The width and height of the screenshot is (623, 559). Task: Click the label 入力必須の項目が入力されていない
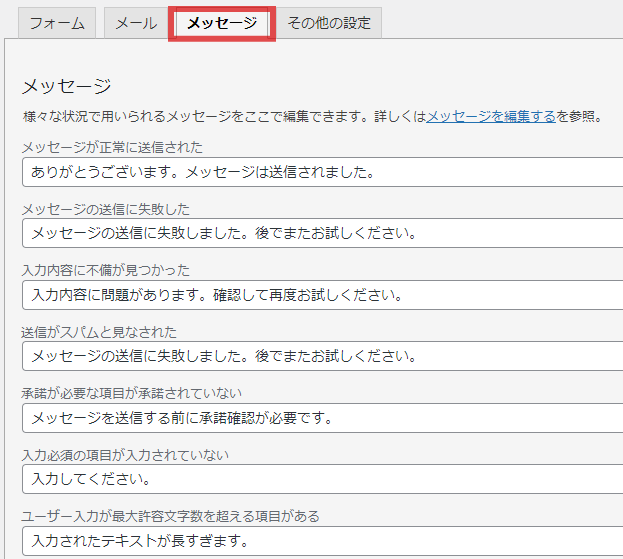pyautogui.click(x=125, y=455)
